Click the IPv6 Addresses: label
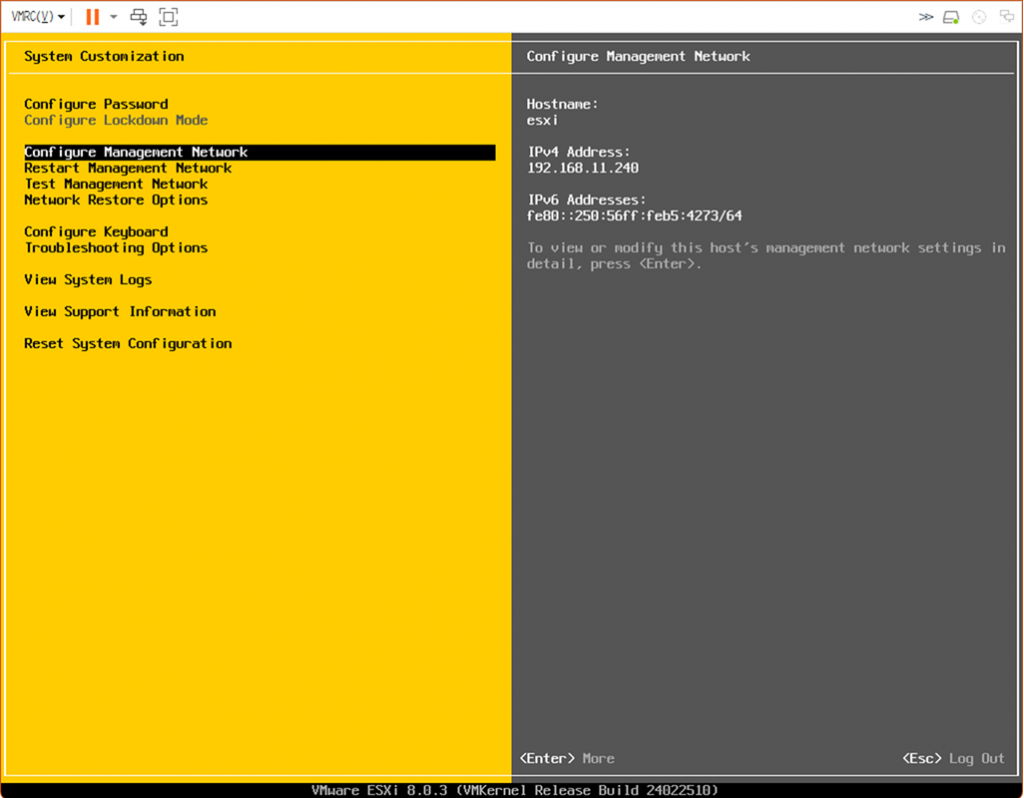Image resolution: width=1024 pixels, height=798 pixels. coord(586,200)
